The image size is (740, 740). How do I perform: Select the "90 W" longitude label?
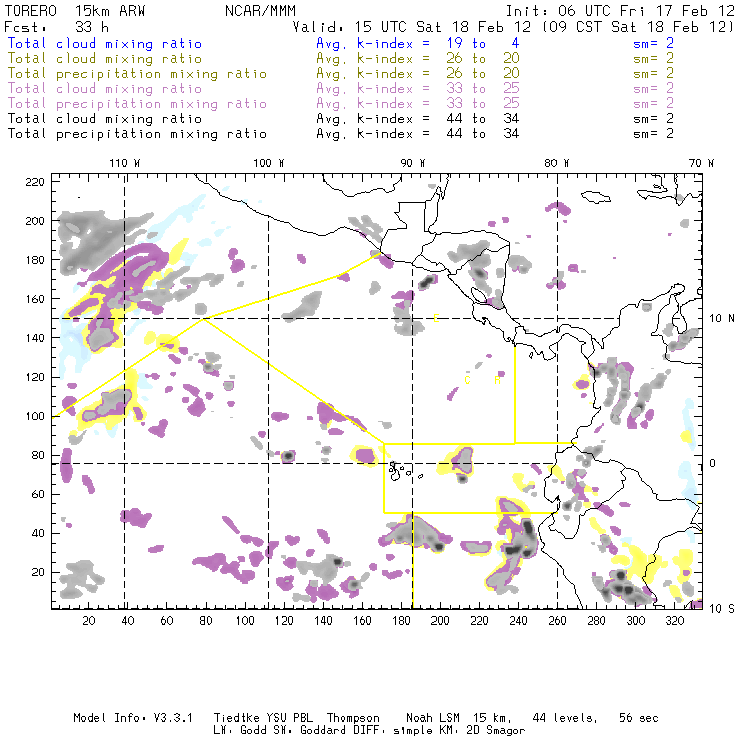coord(412,163)
